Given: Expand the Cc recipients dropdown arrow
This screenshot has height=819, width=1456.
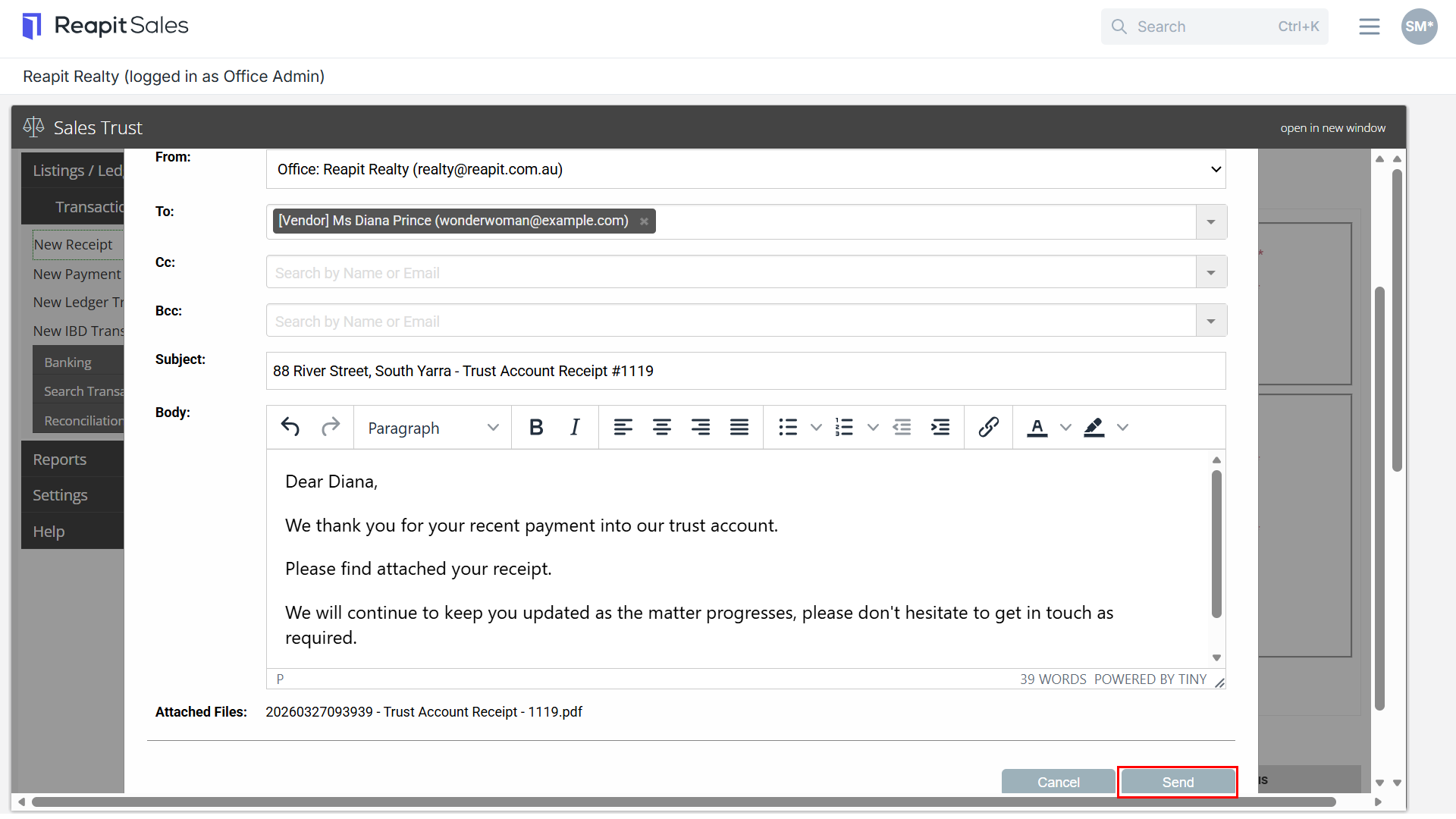Looking at the screenshot, I should pyautogui.click(x=1211, y=272).
